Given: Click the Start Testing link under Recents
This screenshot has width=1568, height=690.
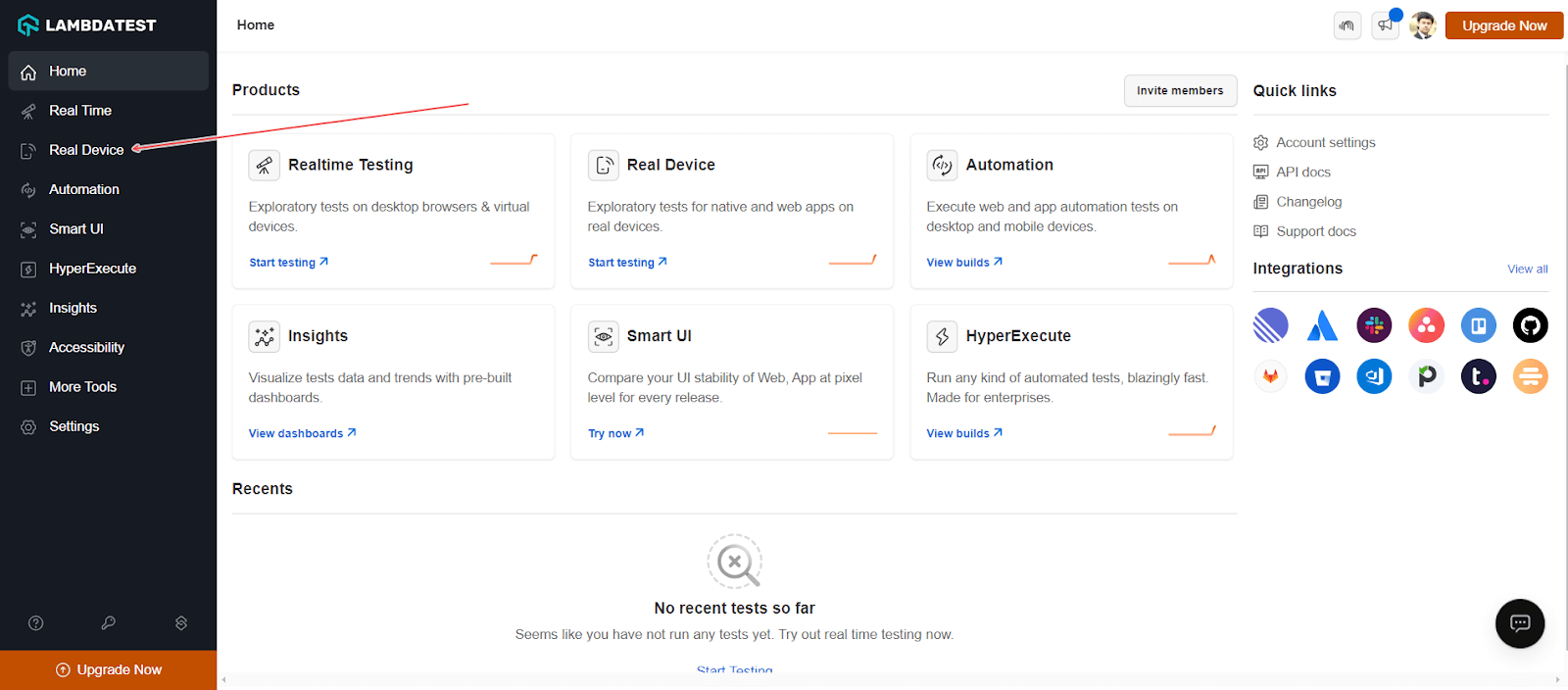Looking at the screenshot, I should (735, 669).
